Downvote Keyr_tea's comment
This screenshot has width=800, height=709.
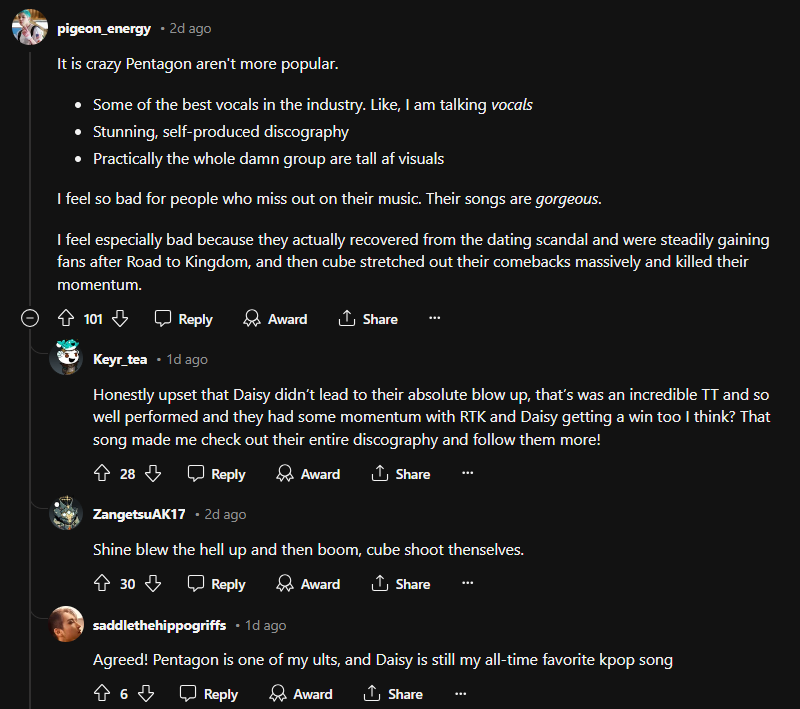tap(152, 474)
